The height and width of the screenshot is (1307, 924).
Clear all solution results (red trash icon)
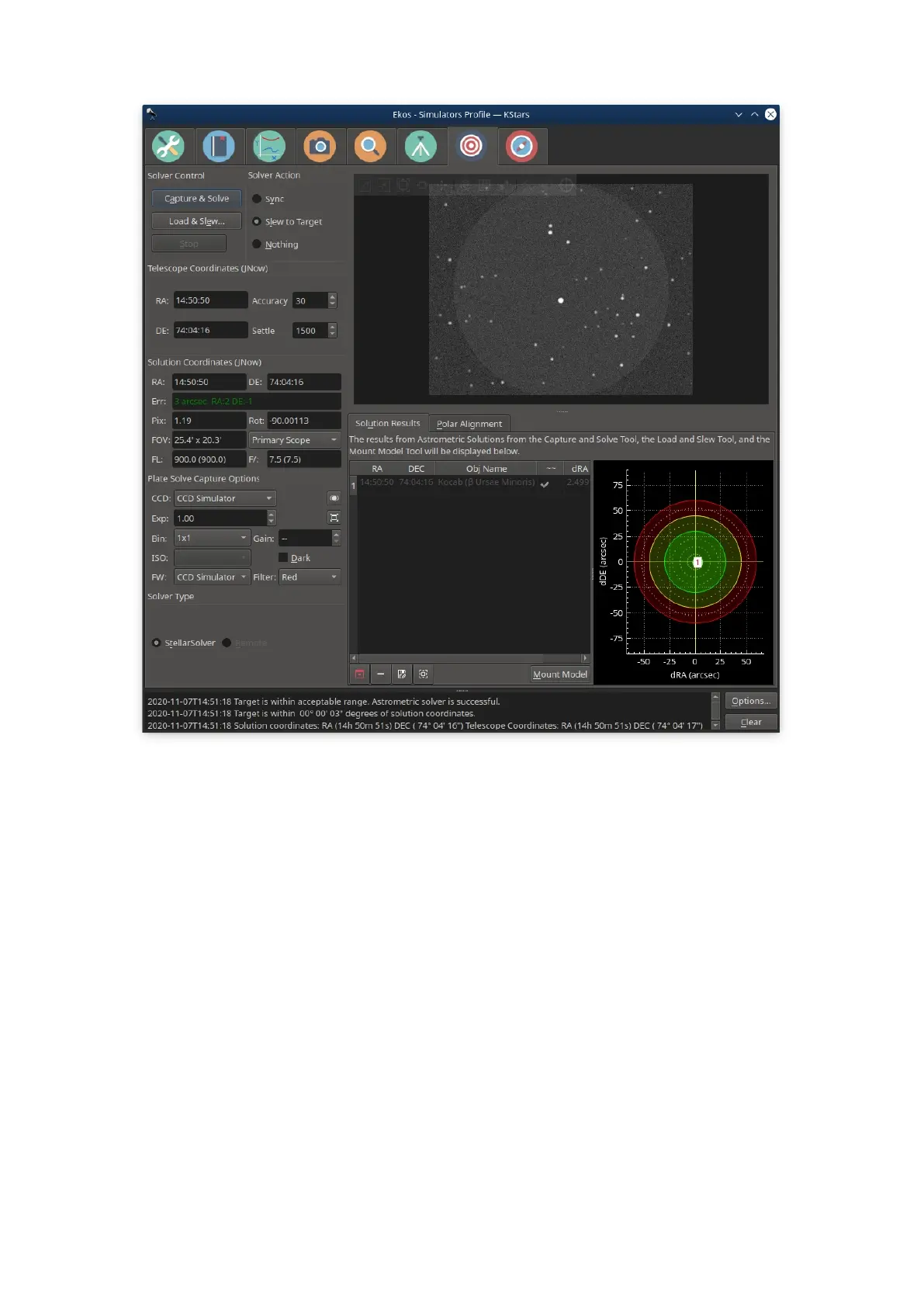tap(360, 674)
